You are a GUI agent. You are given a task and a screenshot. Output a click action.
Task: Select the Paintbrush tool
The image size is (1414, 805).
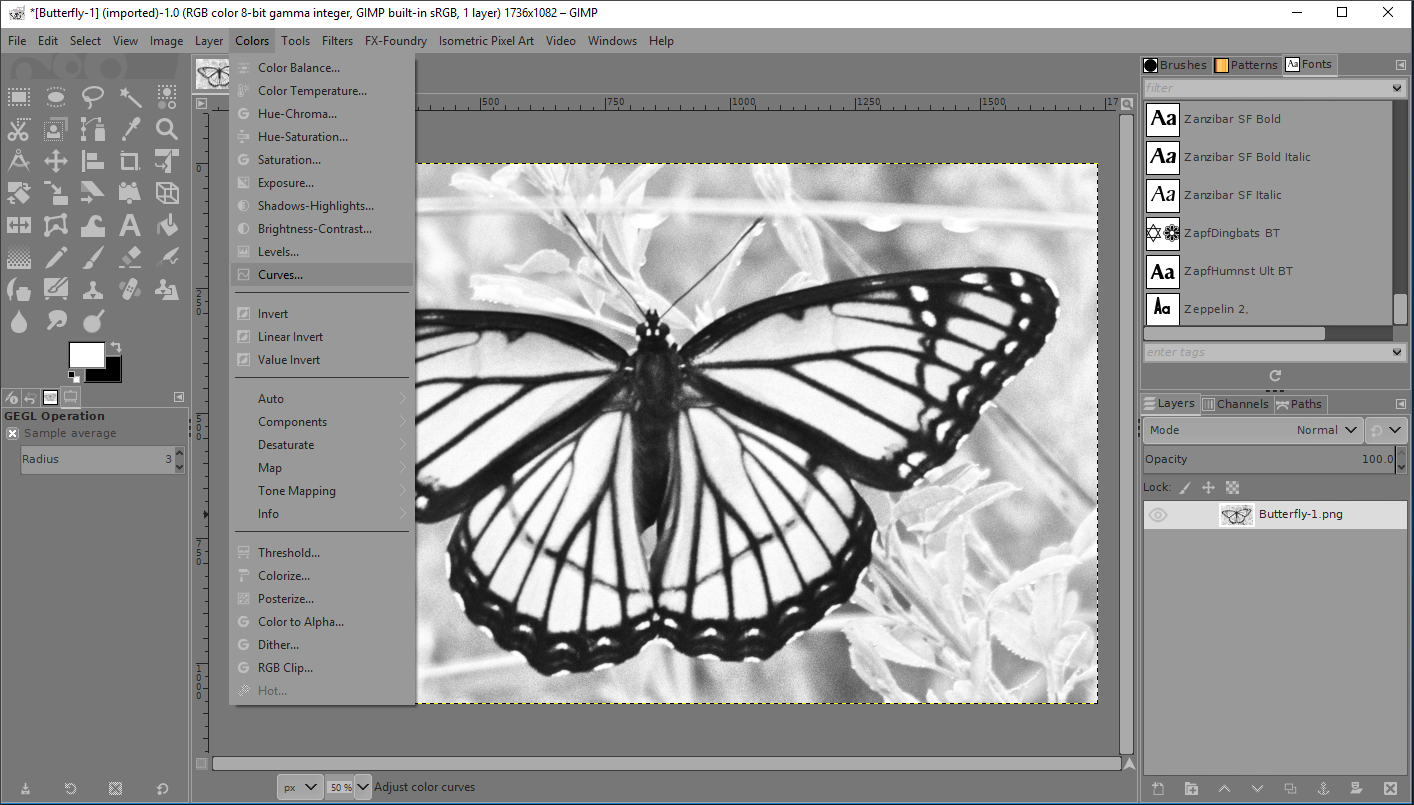pyautogui.click(x=93, y=257)
